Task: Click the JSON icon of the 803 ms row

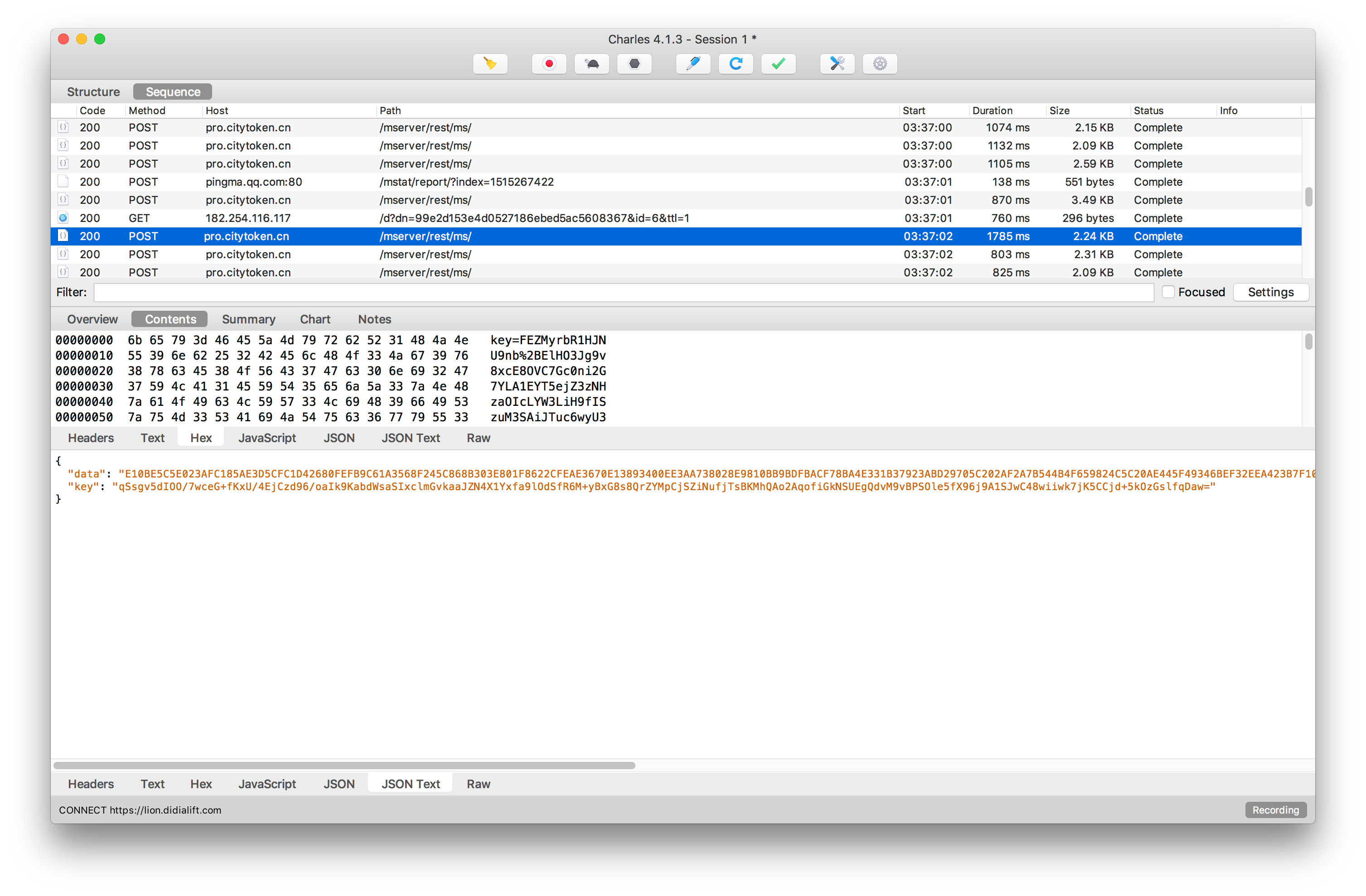Action: pyautogui.click(x=63, y=254)
